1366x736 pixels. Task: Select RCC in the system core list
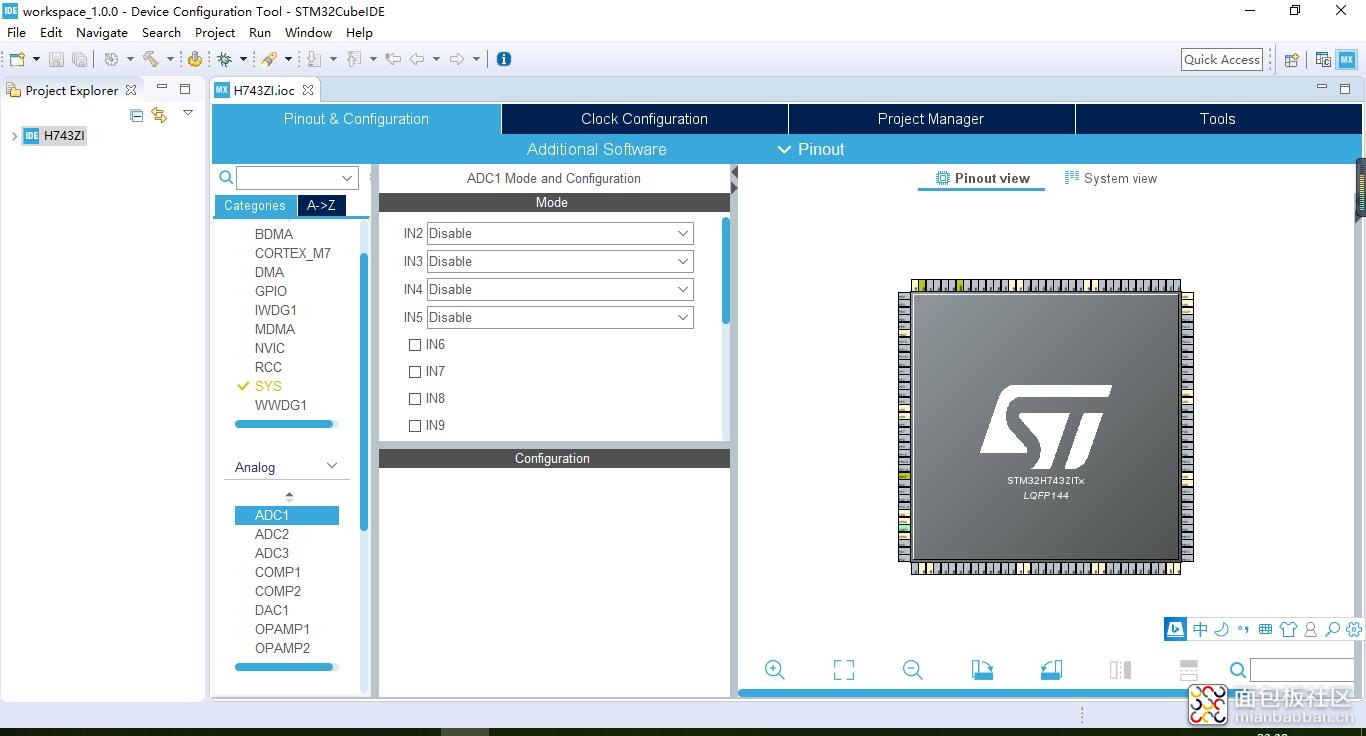click(x=268, y=367)
